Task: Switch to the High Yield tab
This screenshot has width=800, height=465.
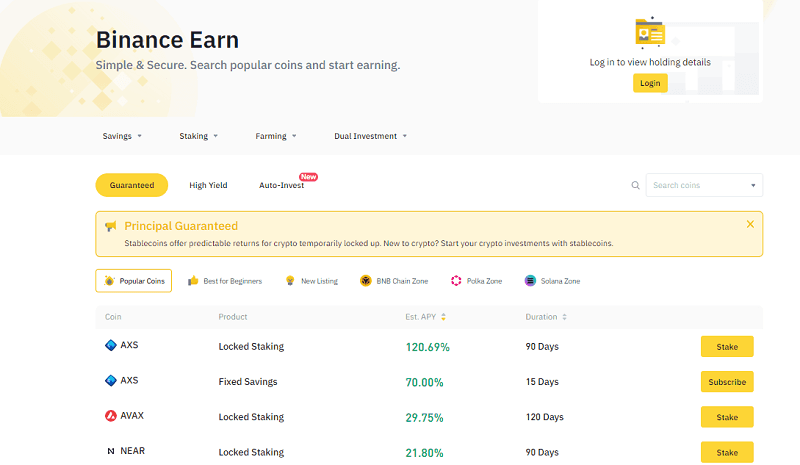Action: pyautogui.click(x=208, y=185)
